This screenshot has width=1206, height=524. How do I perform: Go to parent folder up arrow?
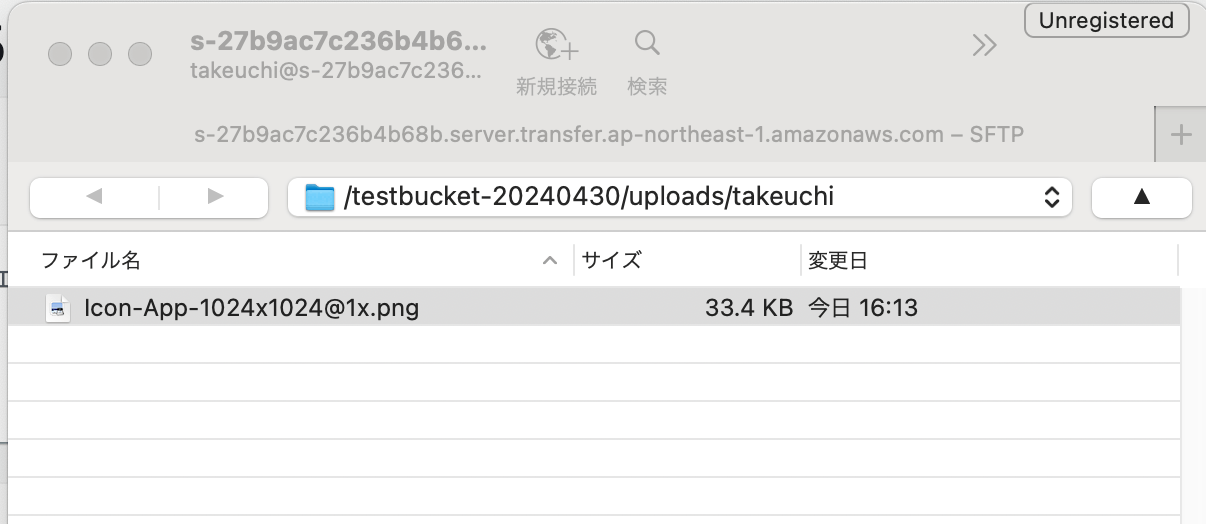pos(1141,197)
